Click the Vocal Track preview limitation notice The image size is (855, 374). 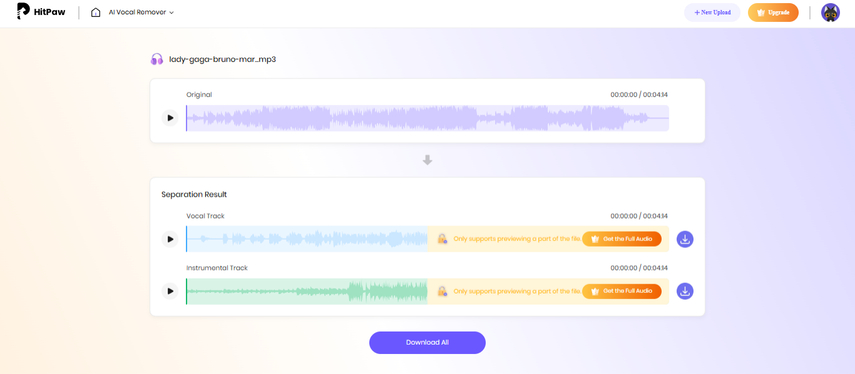pos(516,239)
